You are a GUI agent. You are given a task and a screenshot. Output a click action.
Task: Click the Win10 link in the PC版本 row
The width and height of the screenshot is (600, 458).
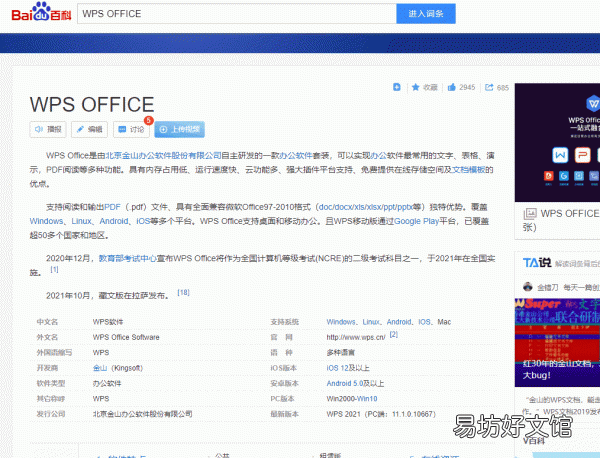point(367,399)
